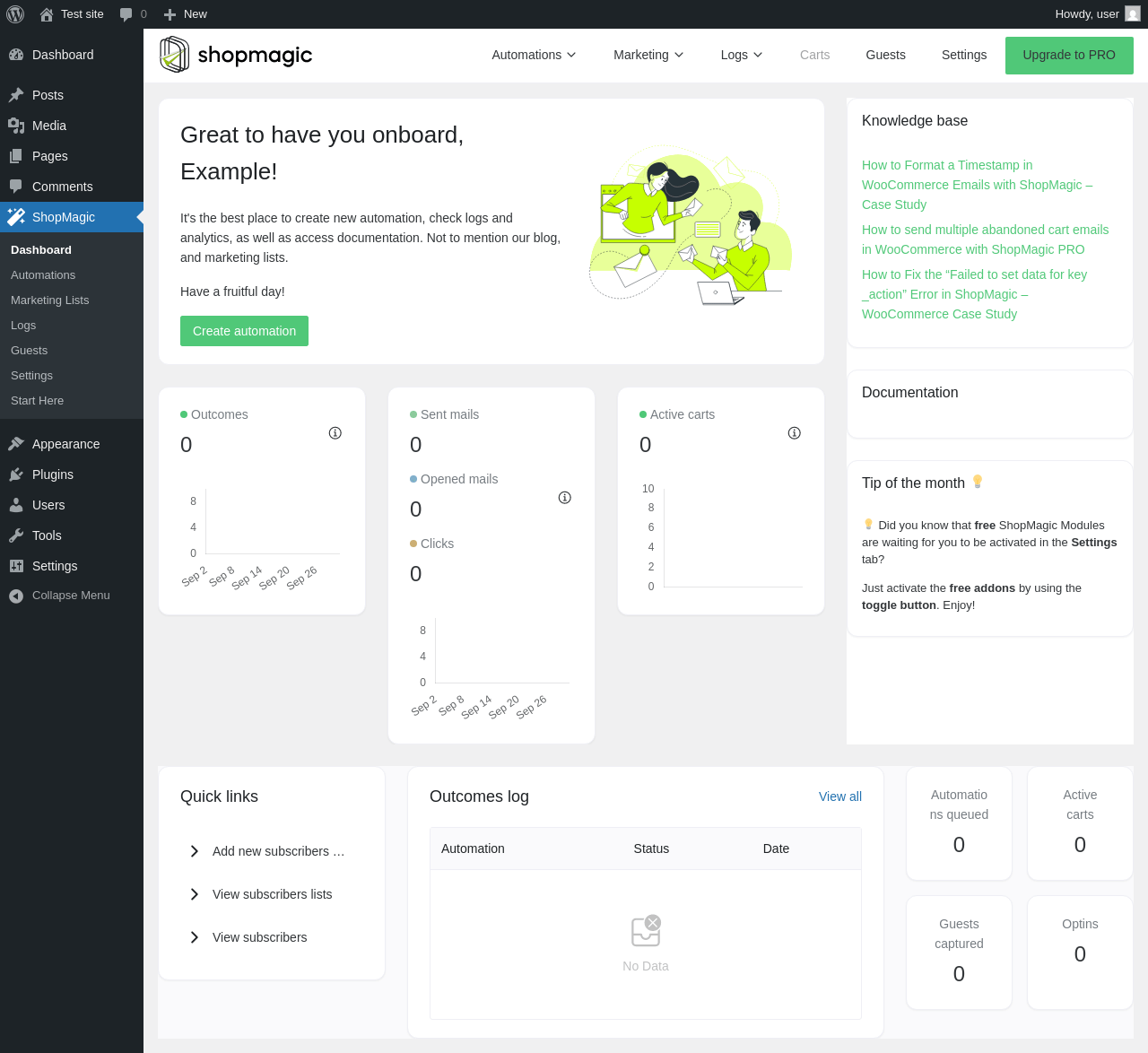Click the Tools wrench icon
The image size is (1148, 1053).
point(16,535)
